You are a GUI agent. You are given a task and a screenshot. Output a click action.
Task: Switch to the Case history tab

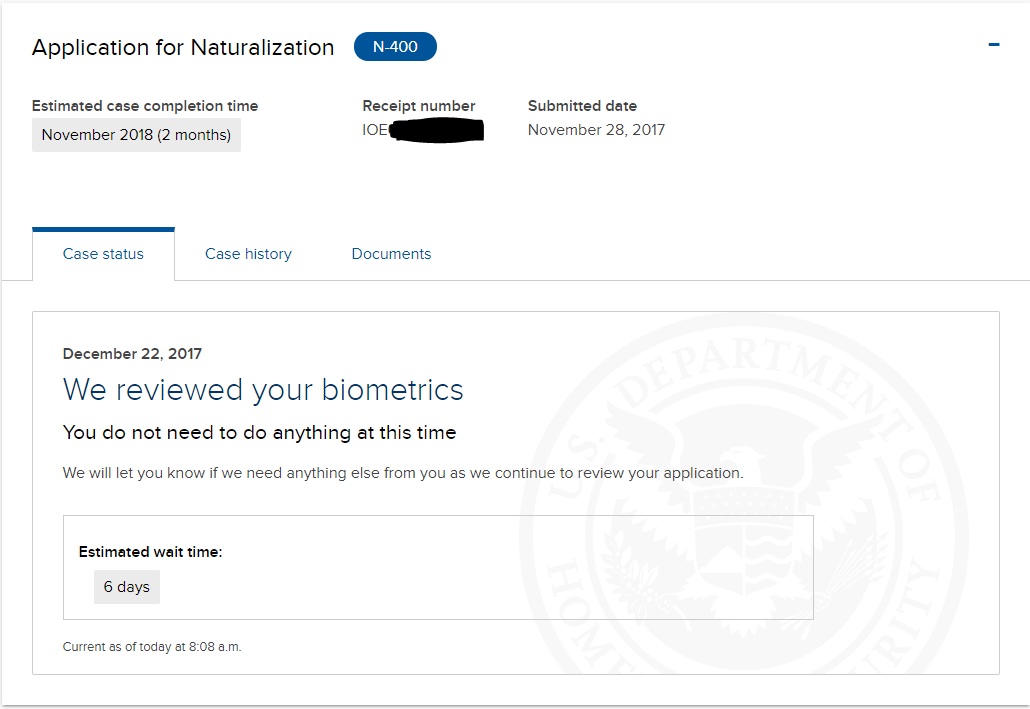click(x=248, y=254)
